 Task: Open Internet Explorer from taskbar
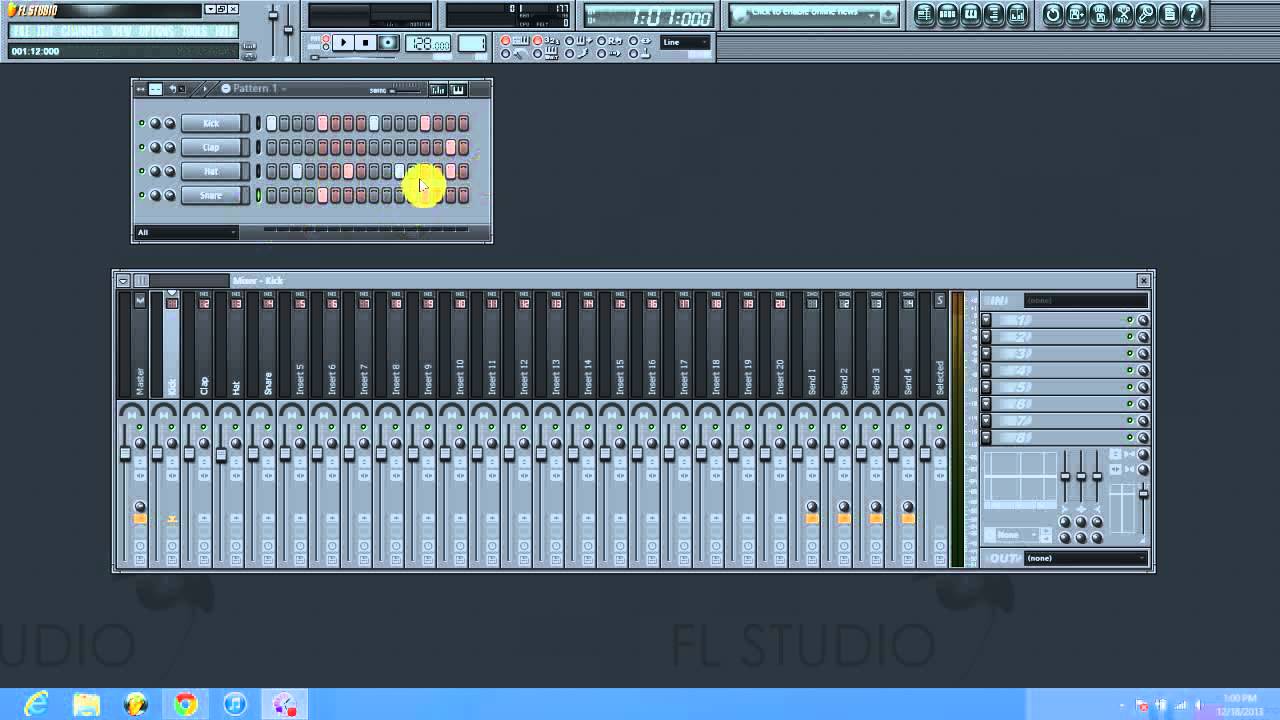pos(37,704)
